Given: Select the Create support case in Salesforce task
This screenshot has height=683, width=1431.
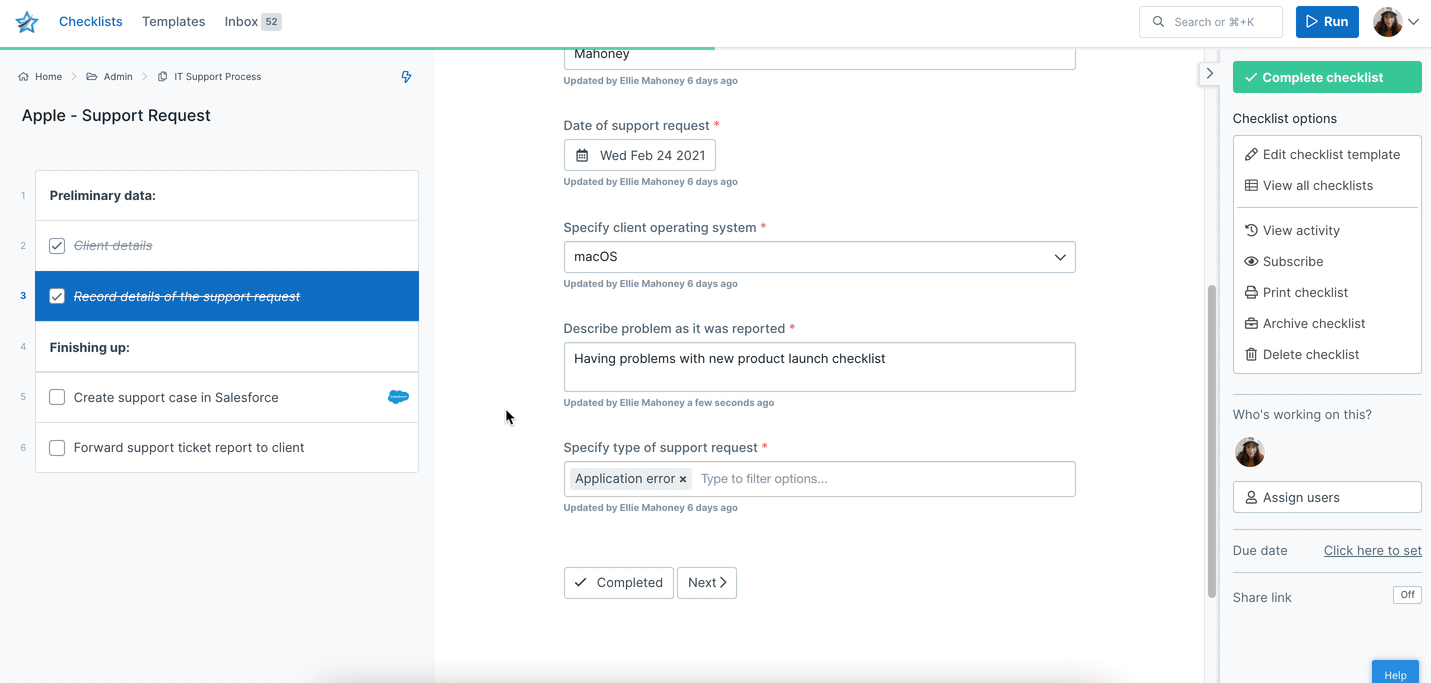Looking at the screenshot, I should [227, 397].
